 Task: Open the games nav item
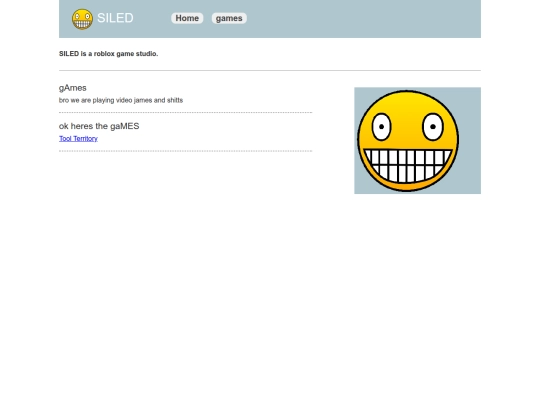pyautogui.click(x=229, y=18)
